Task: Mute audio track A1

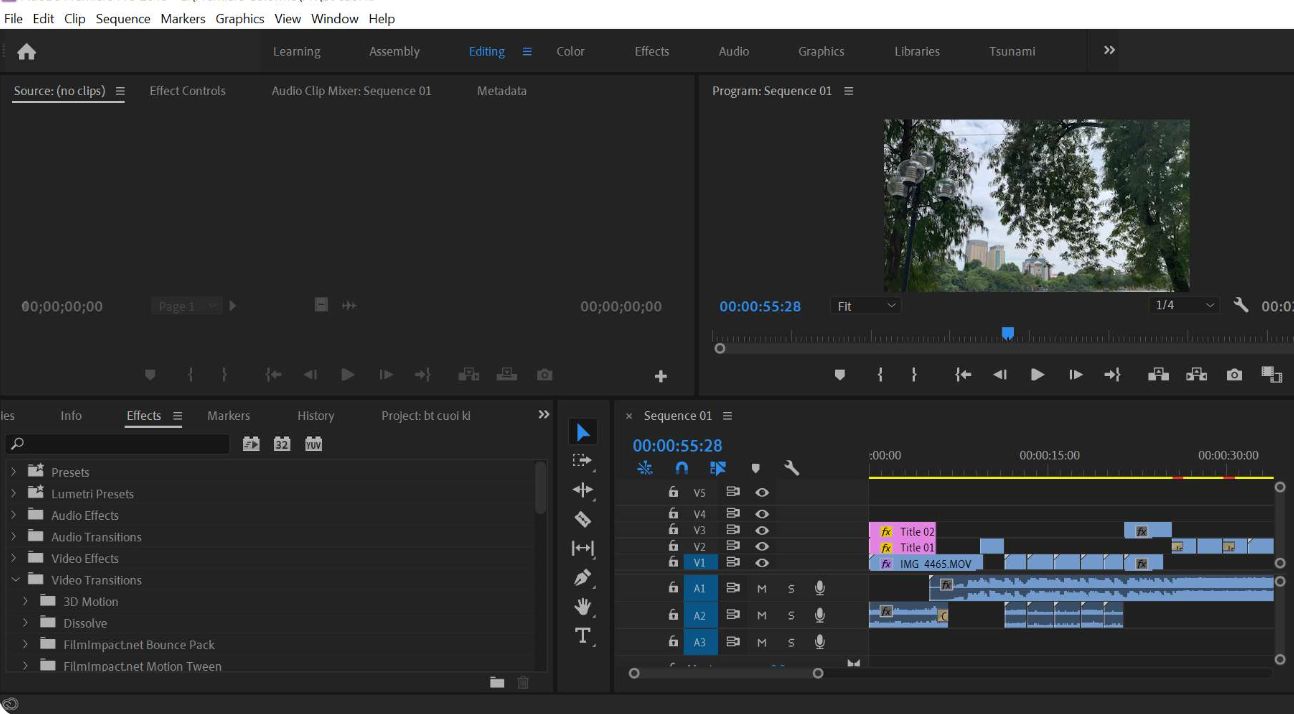Action: coord(762,588)
